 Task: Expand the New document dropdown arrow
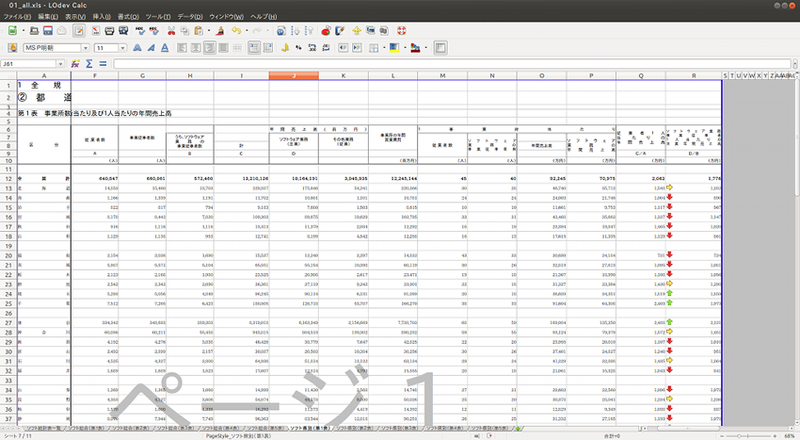point(23,31)
